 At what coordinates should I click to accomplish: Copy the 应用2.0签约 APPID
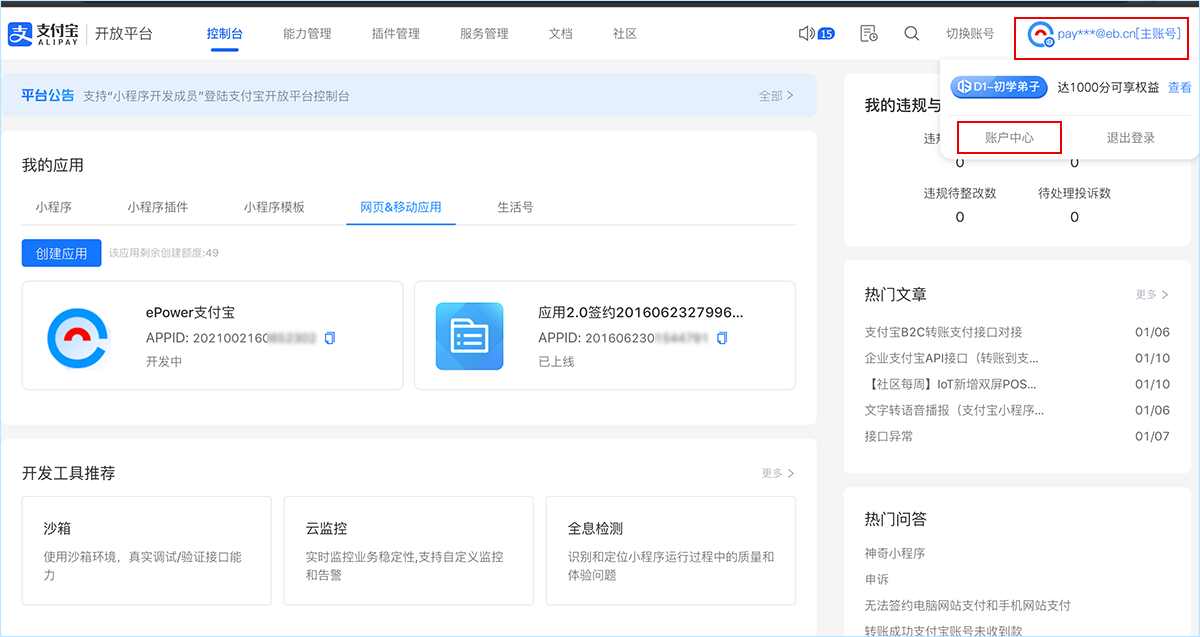[722, 338]
